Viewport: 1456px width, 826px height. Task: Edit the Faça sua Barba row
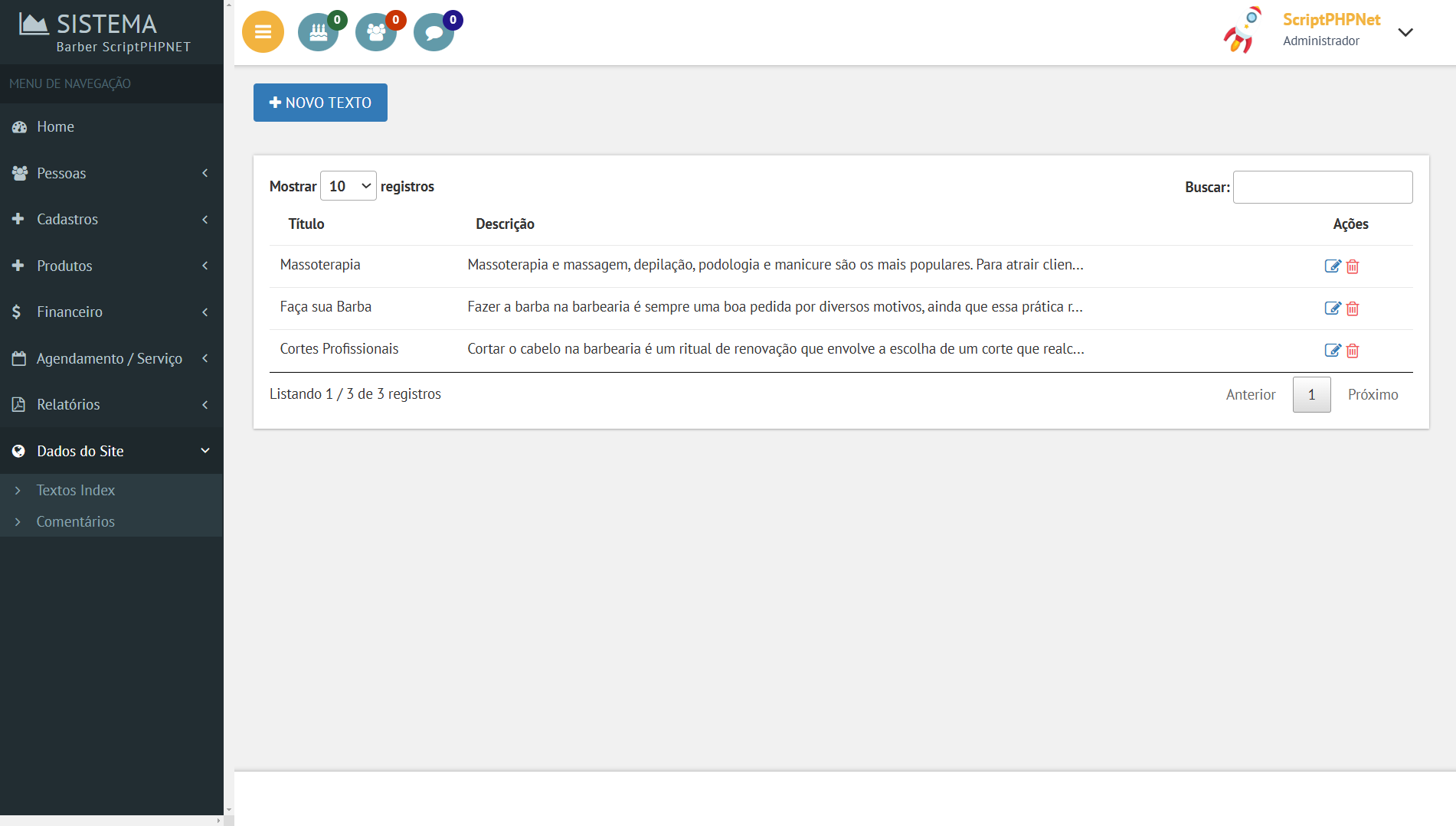click(1332, 309)
